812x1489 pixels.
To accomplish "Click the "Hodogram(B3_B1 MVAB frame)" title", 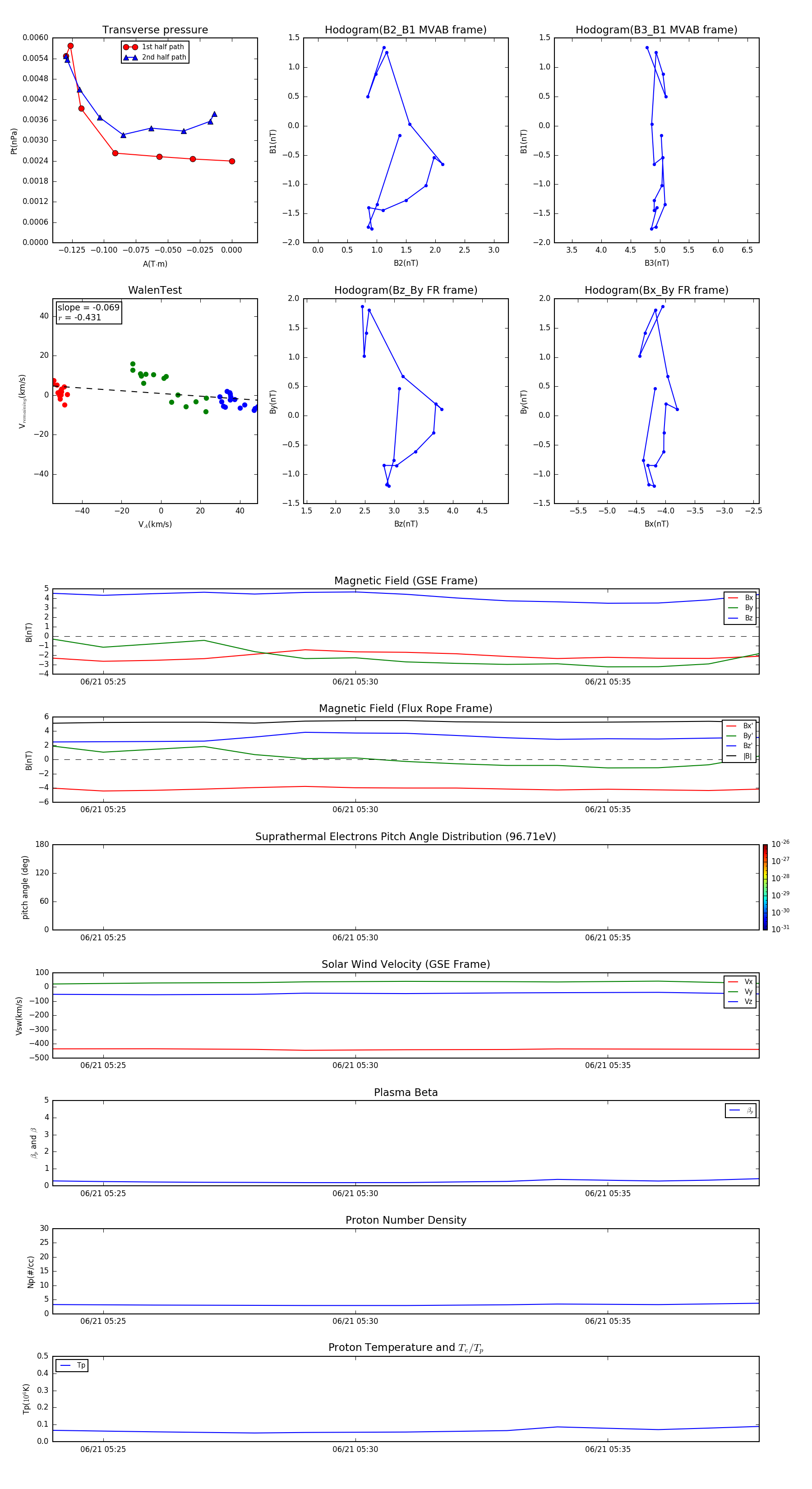I will point(656,30).
